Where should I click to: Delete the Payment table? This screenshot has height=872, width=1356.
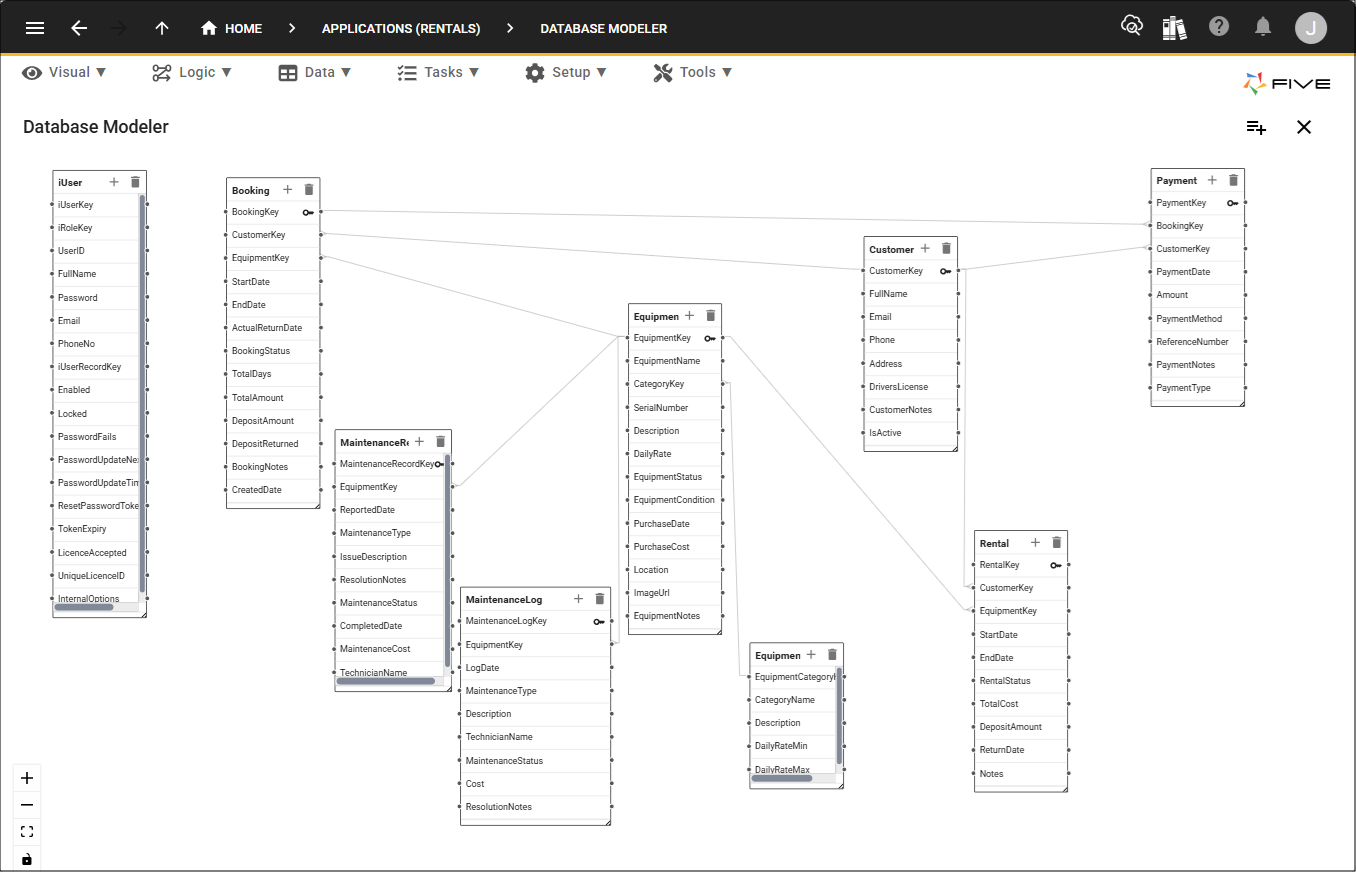[1233, 180]
